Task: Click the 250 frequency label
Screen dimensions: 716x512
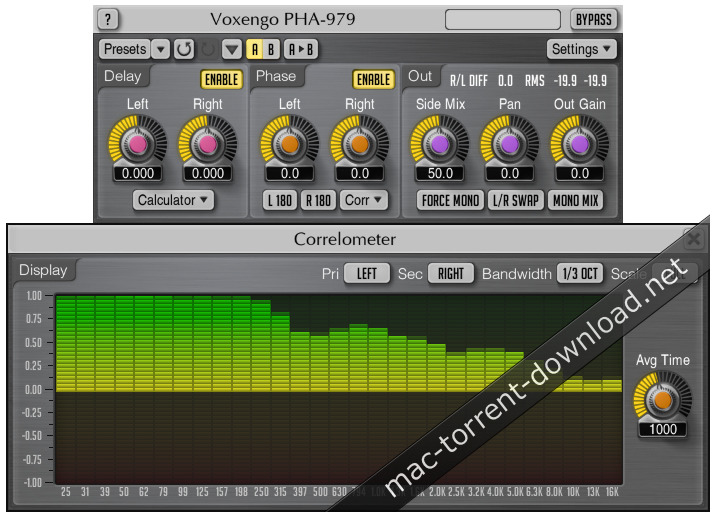Action: 261,492
